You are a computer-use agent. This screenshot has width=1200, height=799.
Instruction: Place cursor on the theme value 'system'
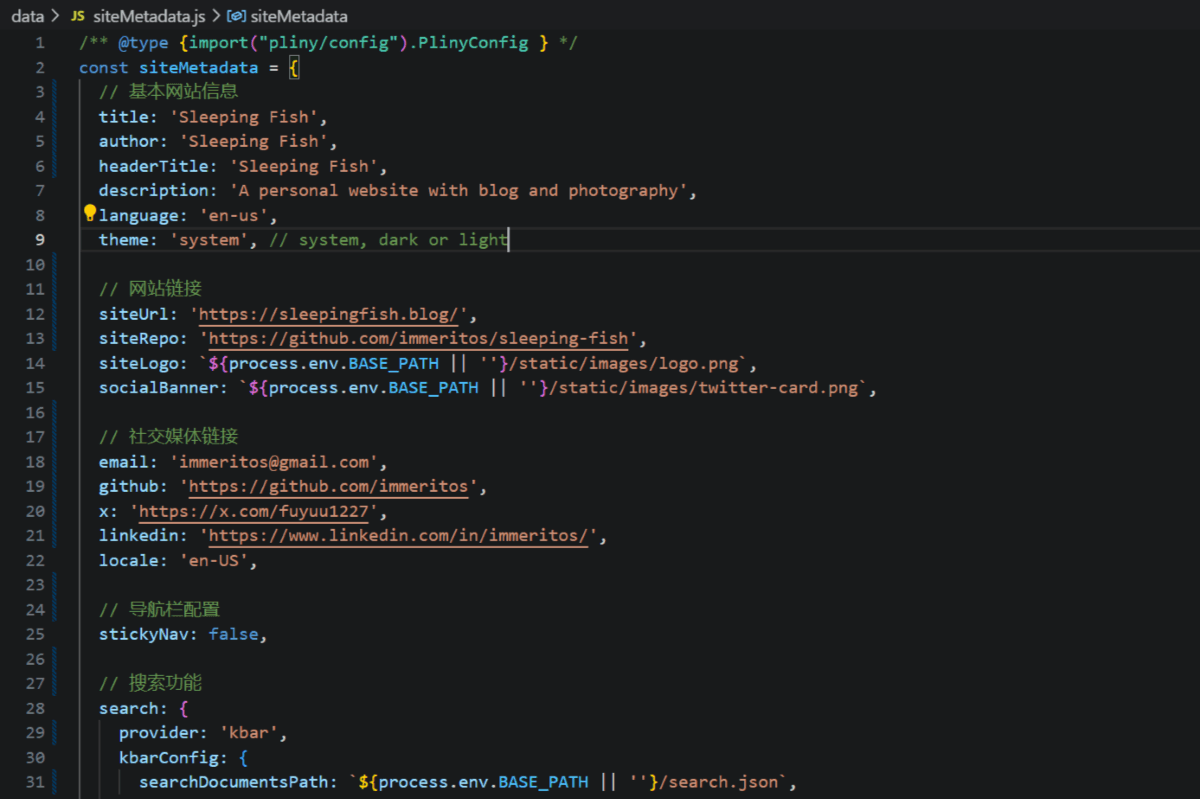click(211, 239)
